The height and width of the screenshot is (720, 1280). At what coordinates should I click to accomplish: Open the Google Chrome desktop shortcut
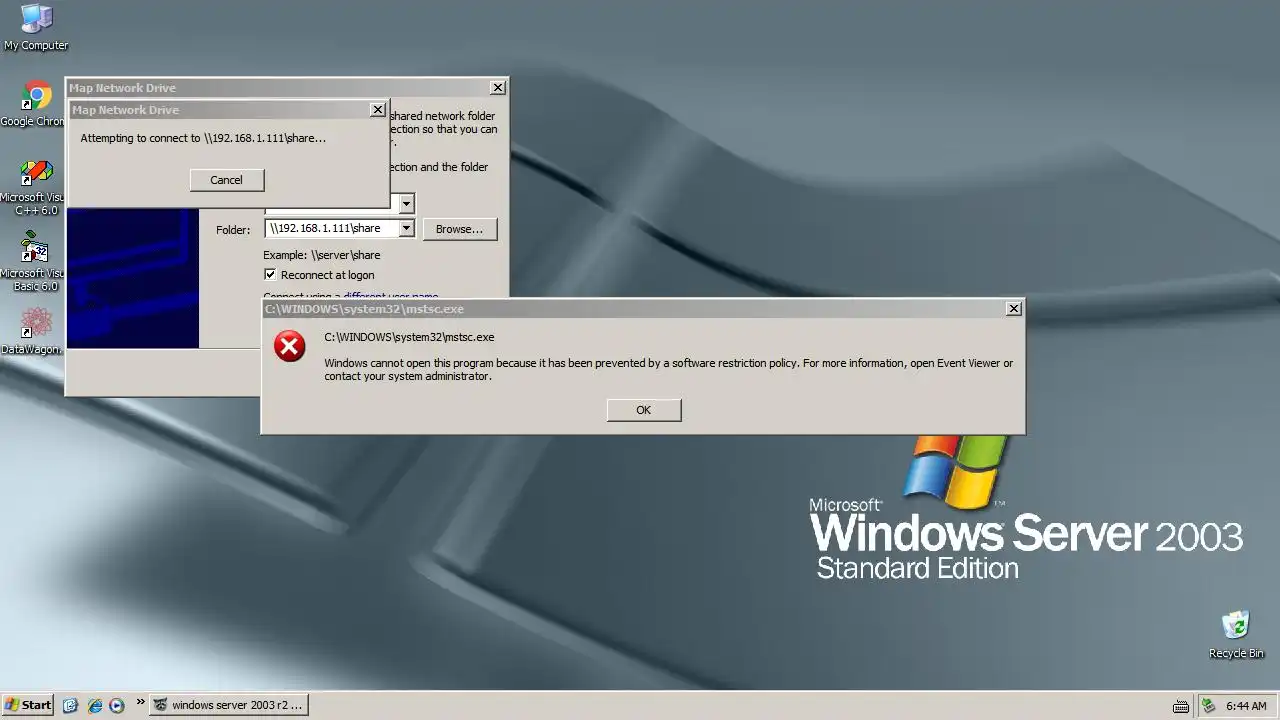pyautogui.click(x=36, y=104)
